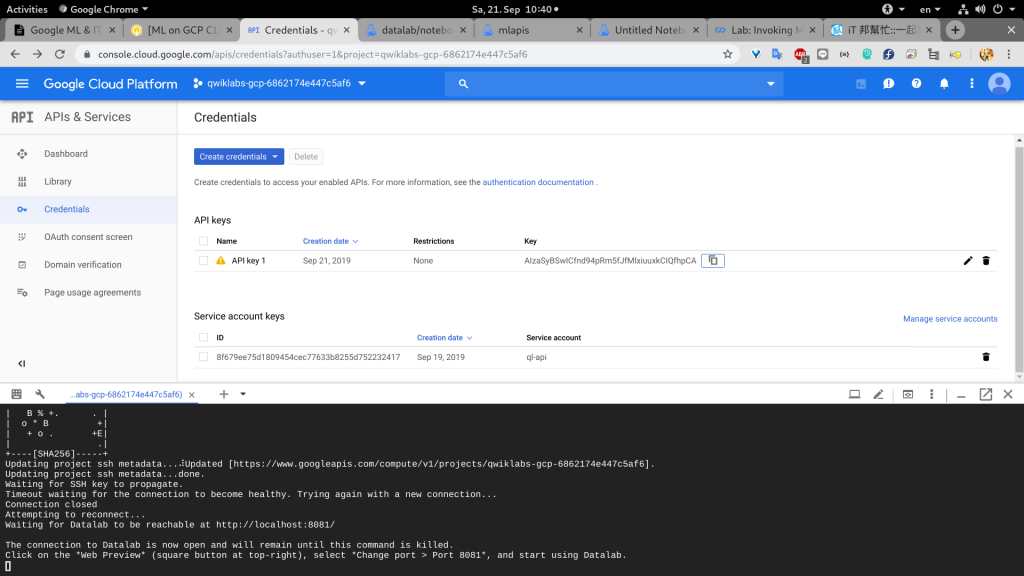Select all API keys header checkbox

pos(204,241)
